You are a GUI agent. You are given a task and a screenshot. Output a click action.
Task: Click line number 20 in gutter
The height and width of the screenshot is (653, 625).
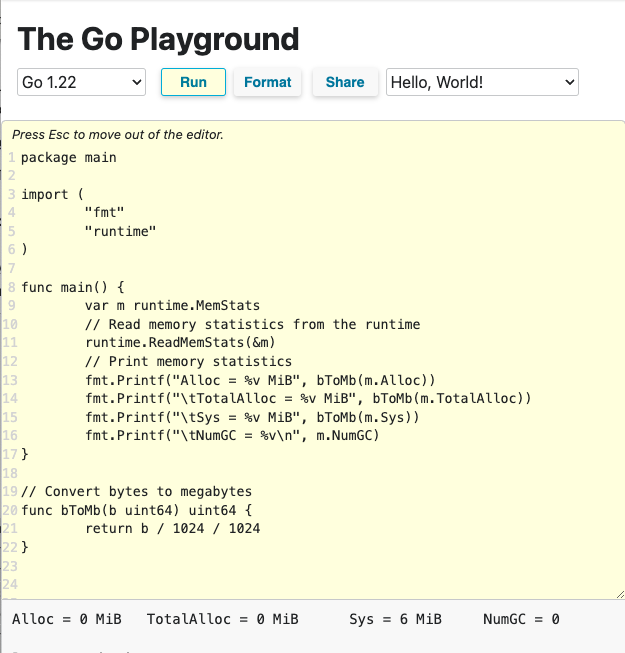coord(10,510)
